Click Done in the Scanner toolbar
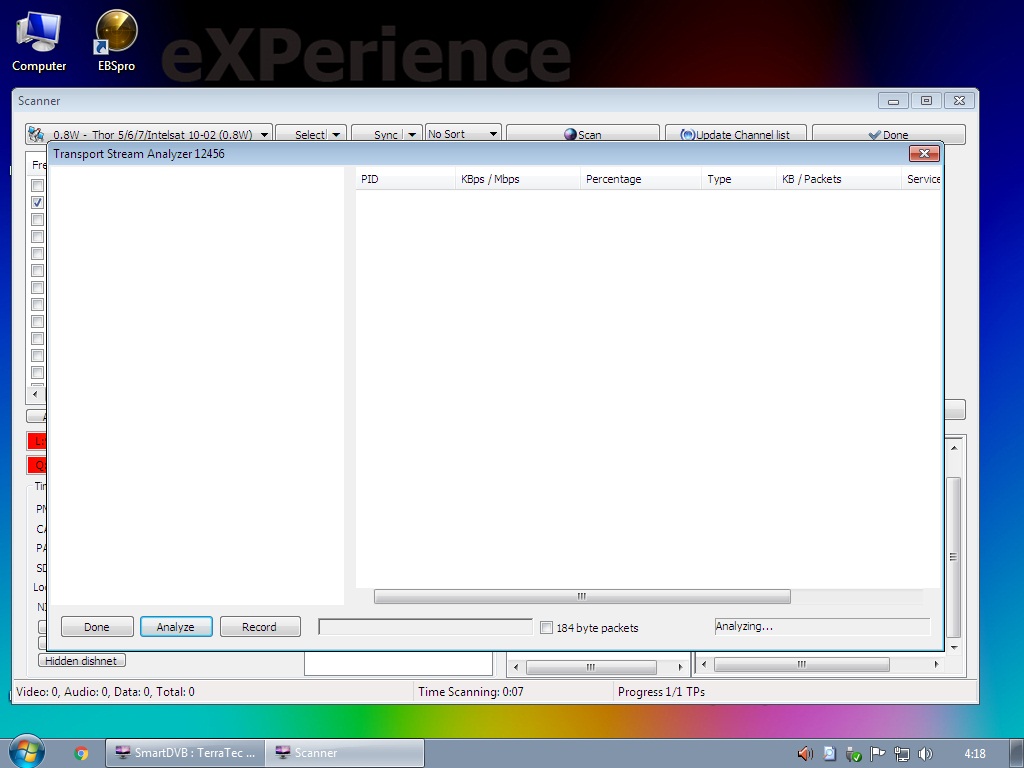Viewport: 1024px width, 768px height. [x=889, y=135]
